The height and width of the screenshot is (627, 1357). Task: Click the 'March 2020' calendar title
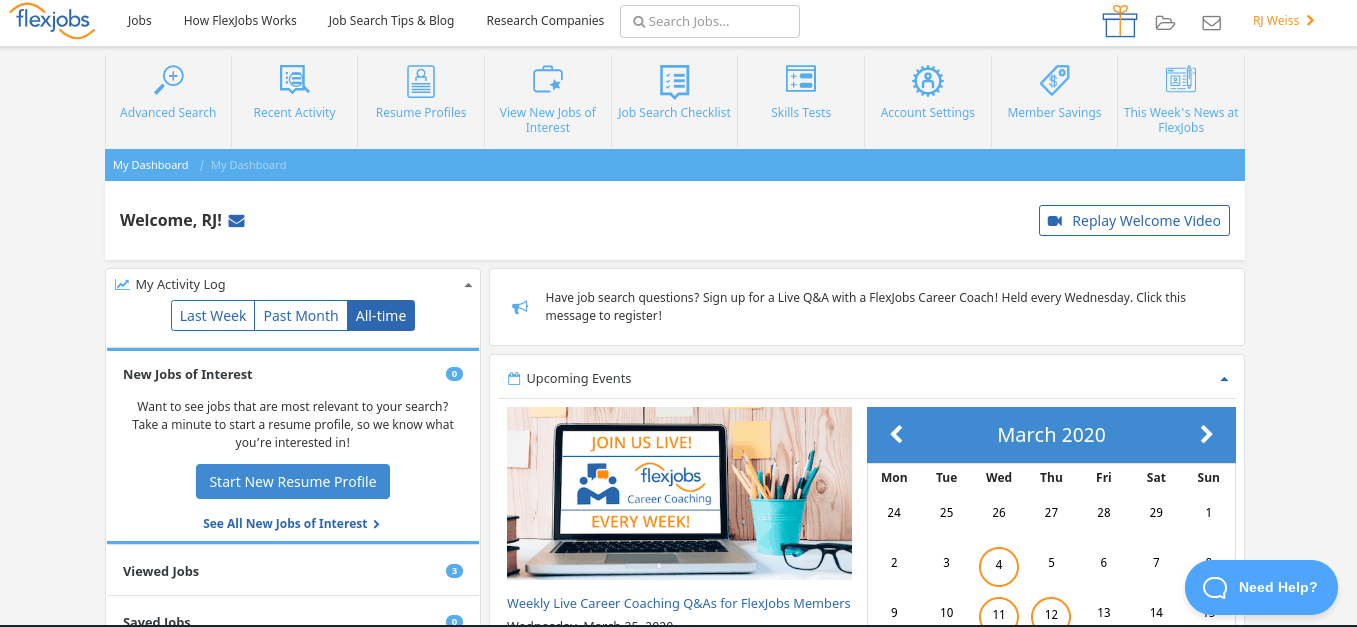pos(1051,435)
